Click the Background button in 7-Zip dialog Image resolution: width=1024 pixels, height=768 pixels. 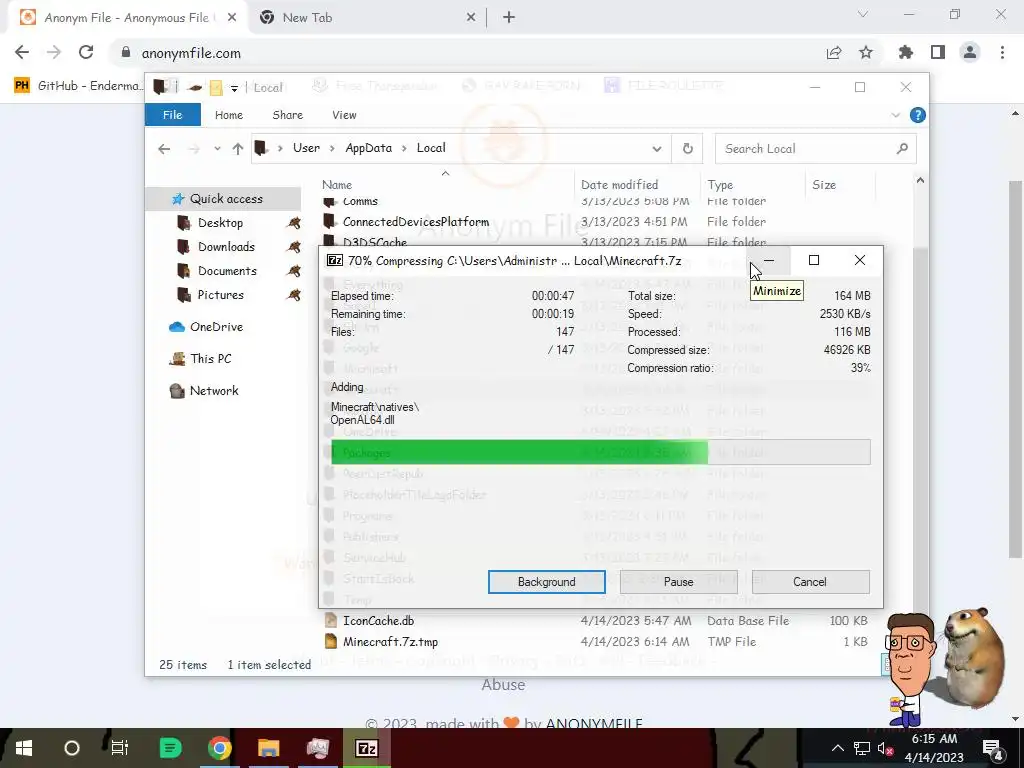point(547,582)
